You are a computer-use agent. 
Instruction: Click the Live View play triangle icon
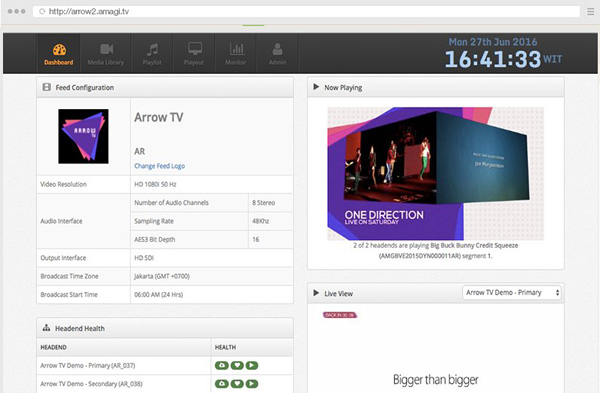316,293
